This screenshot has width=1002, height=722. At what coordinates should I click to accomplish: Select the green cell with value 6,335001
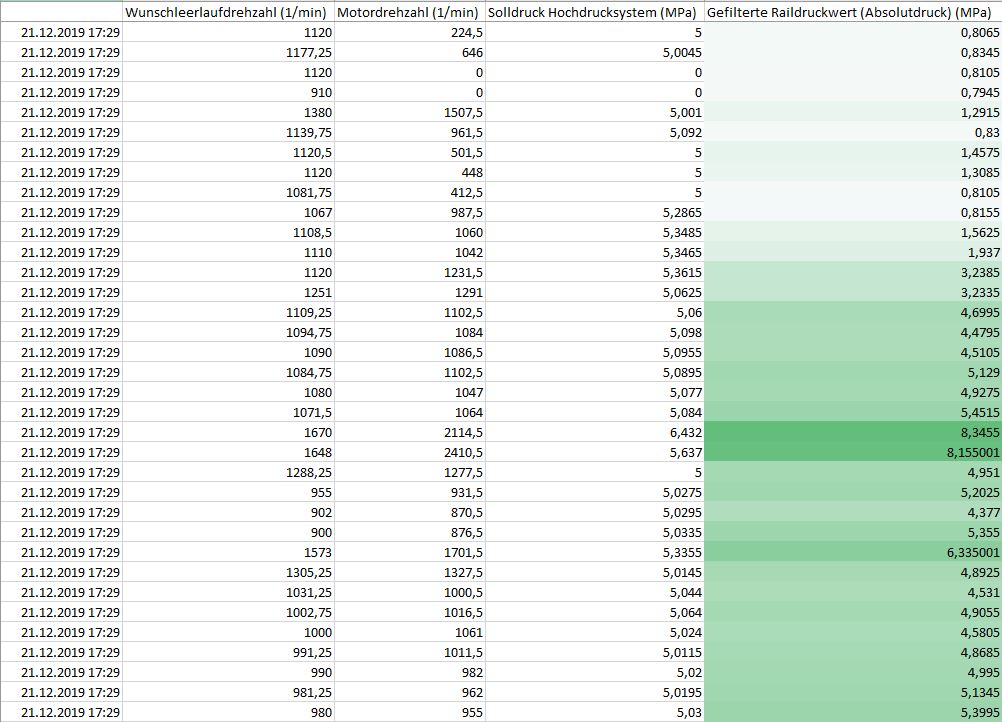pyautogui.click(x=852, y=552)
